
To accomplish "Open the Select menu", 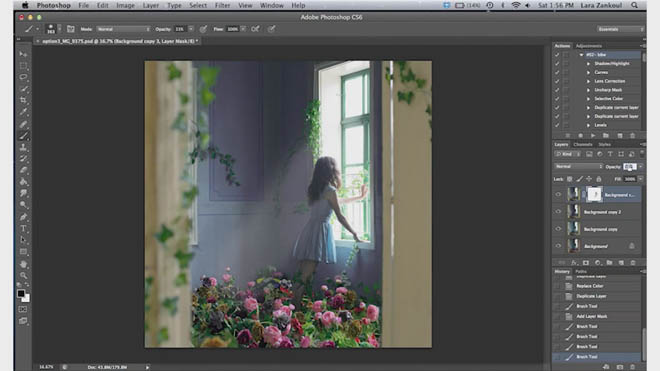I will pos(198,5).
